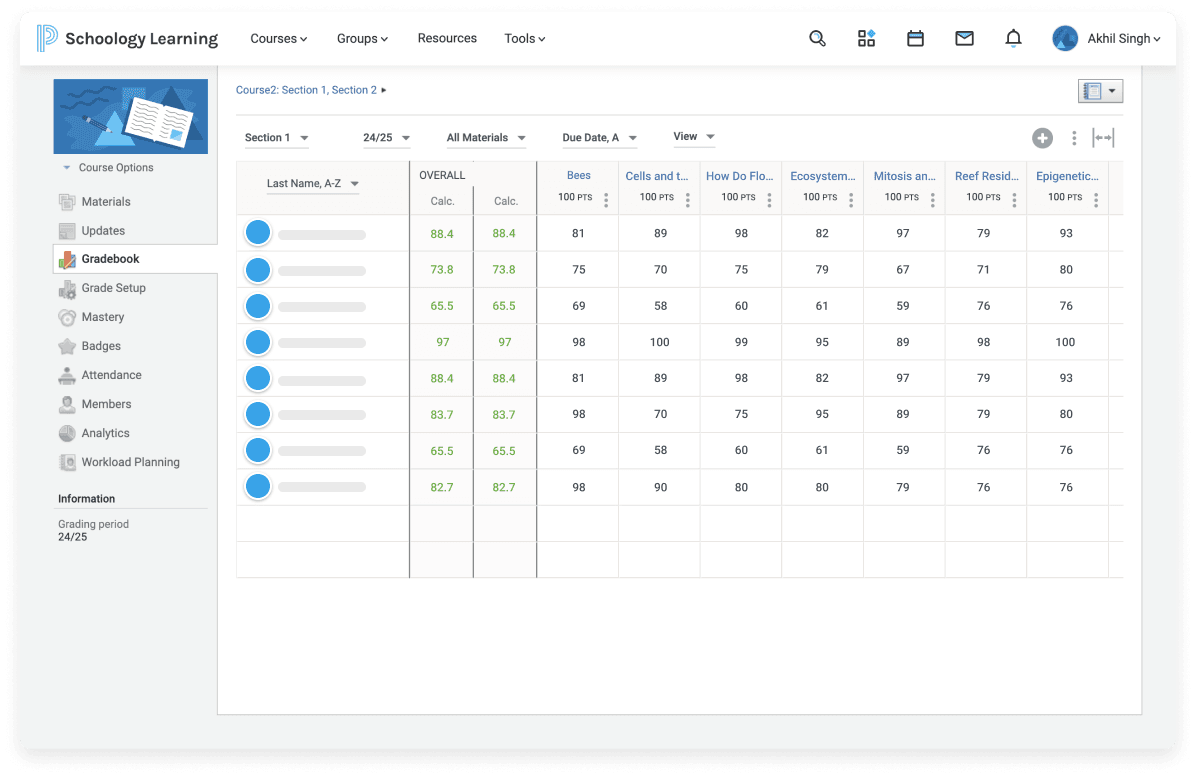This screenshot has width=1196, height=777.
Task: Open the Gradebook more options kebab icon
Action: 1074,138
